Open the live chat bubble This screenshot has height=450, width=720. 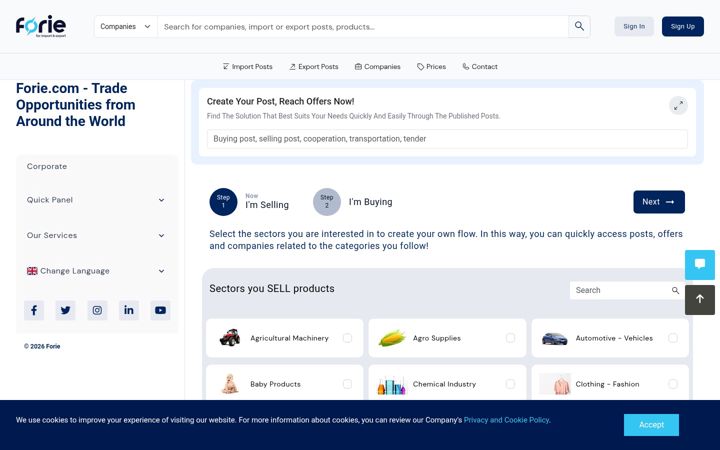tap(700, 264)
